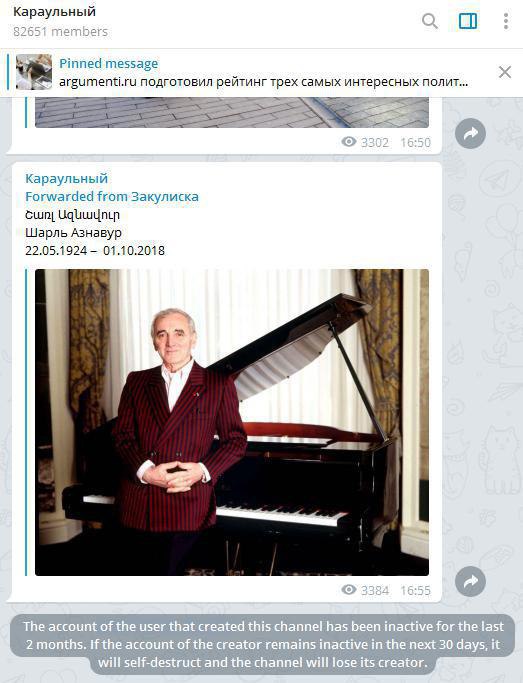Open the partially visible pavement photo
This screenshot has width=523, height=683.
[x=232, y=112]
